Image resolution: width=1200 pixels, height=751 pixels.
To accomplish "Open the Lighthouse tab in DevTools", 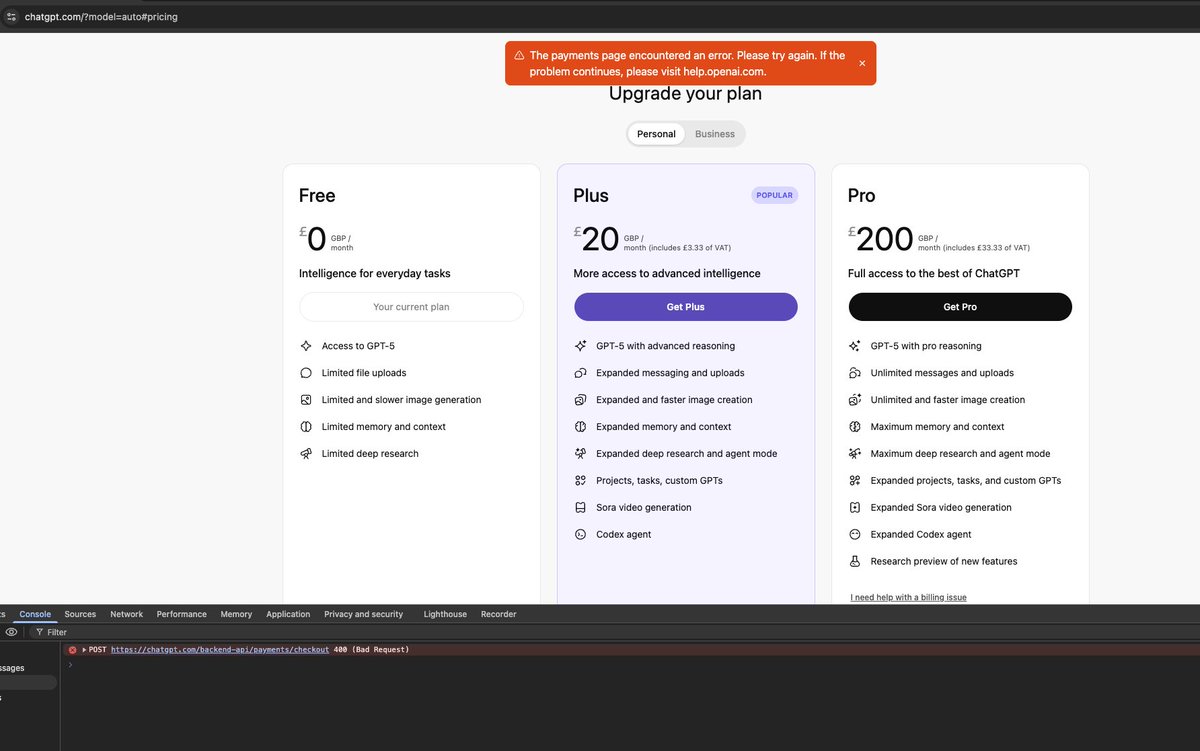I will pos(445,614).
